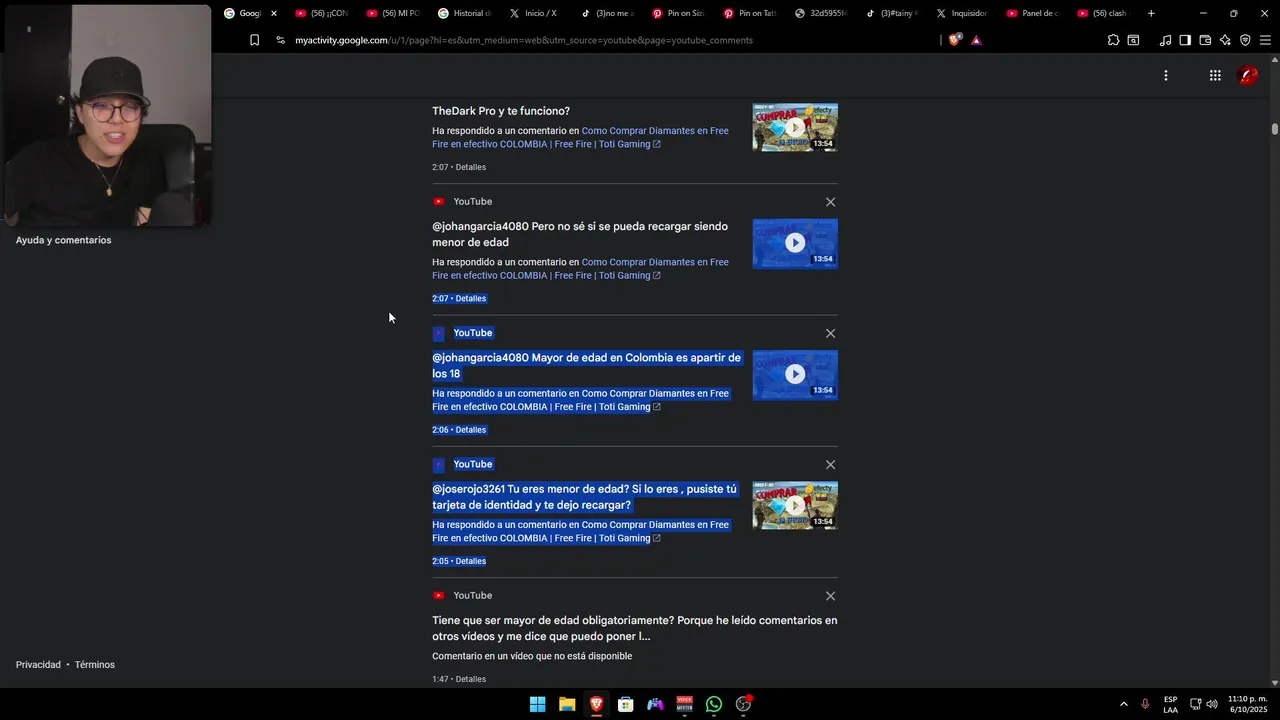Open the page's three-dot options menu

pos(1165,75)
